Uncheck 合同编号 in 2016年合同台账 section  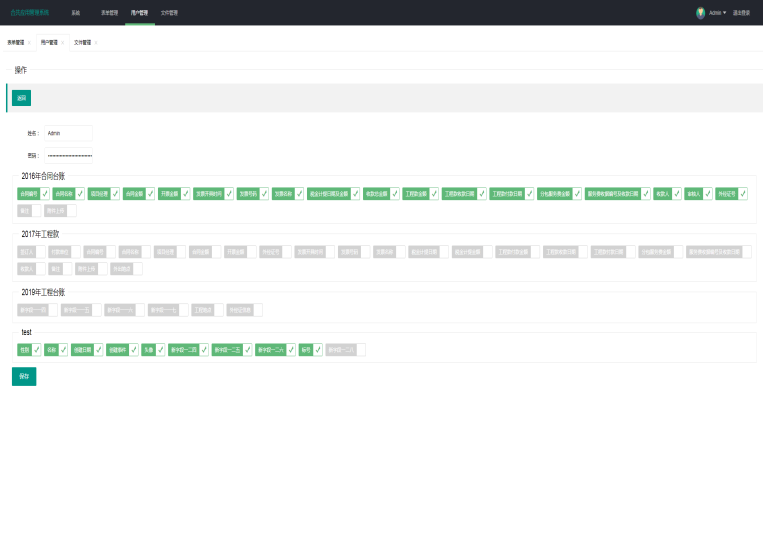45,193
